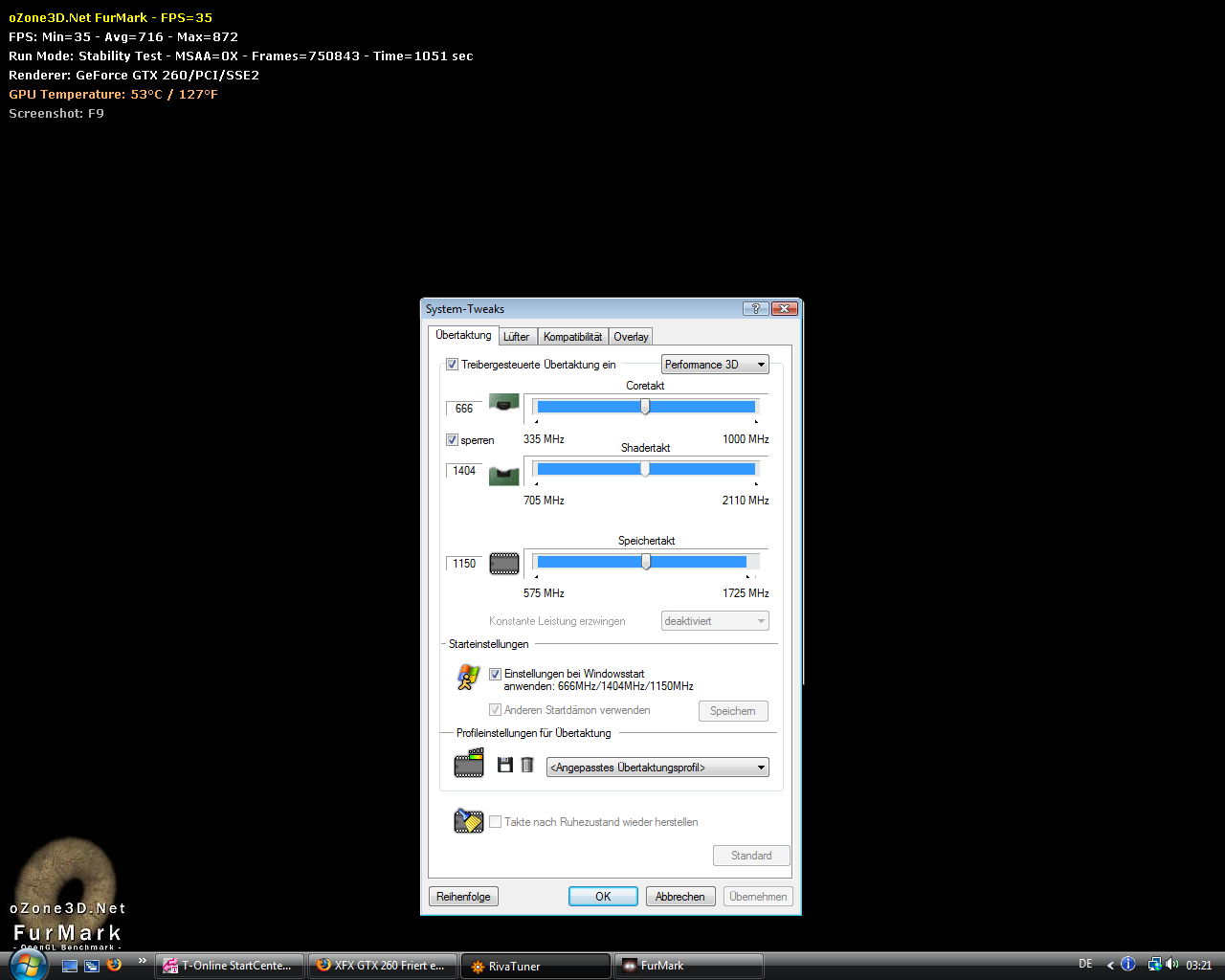Click the Übernehmen button
The image size is (1225, 980).
758,897
